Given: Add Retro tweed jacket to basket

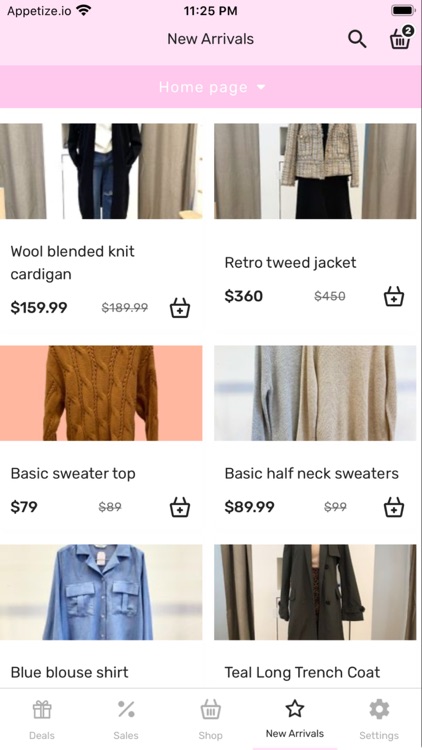Looking at the screenshot, I should 394,297.
